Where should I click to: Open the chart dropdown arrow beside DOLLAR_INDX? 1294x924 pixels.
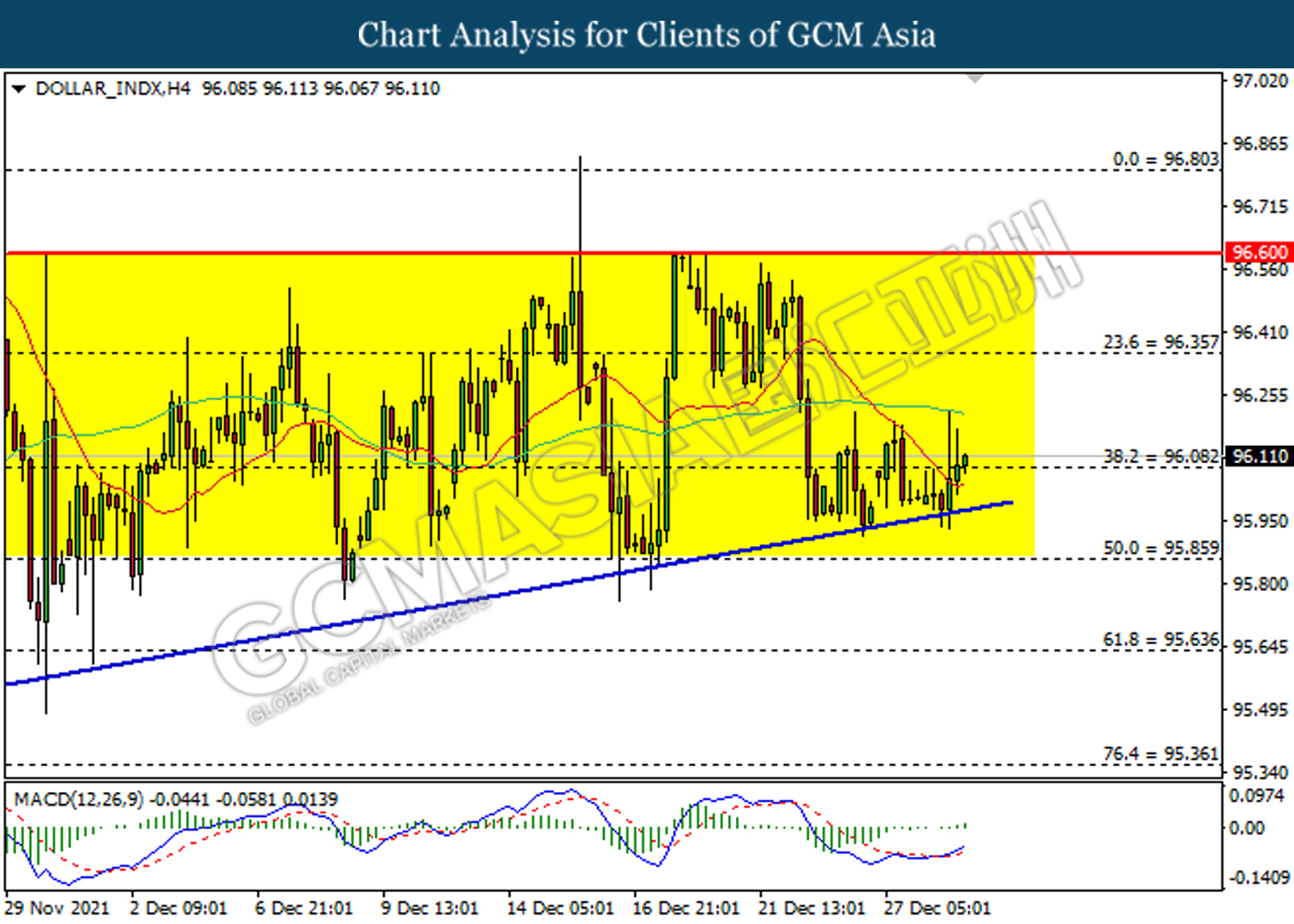pos(18,89)
